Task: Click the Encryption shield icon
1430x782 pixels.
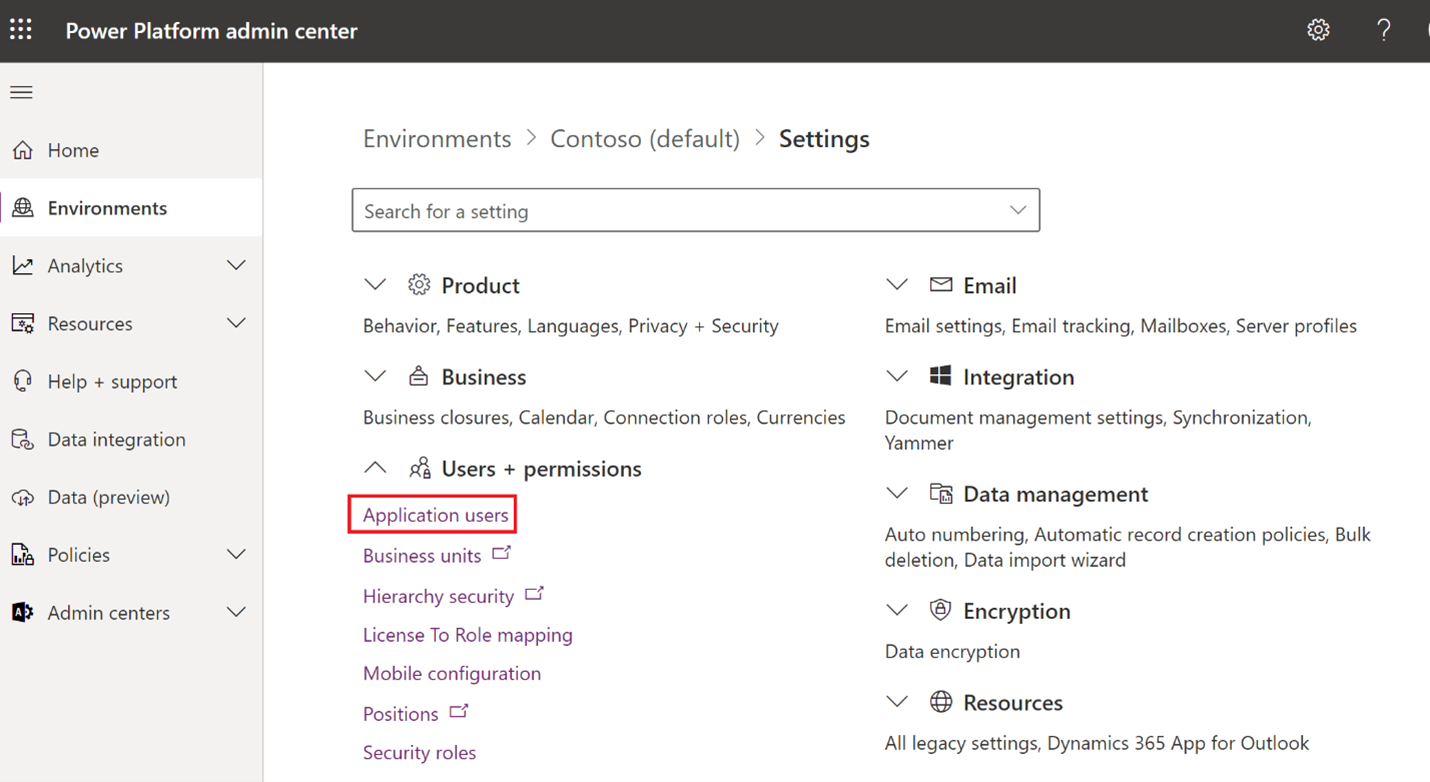Action: click(940, 610)
